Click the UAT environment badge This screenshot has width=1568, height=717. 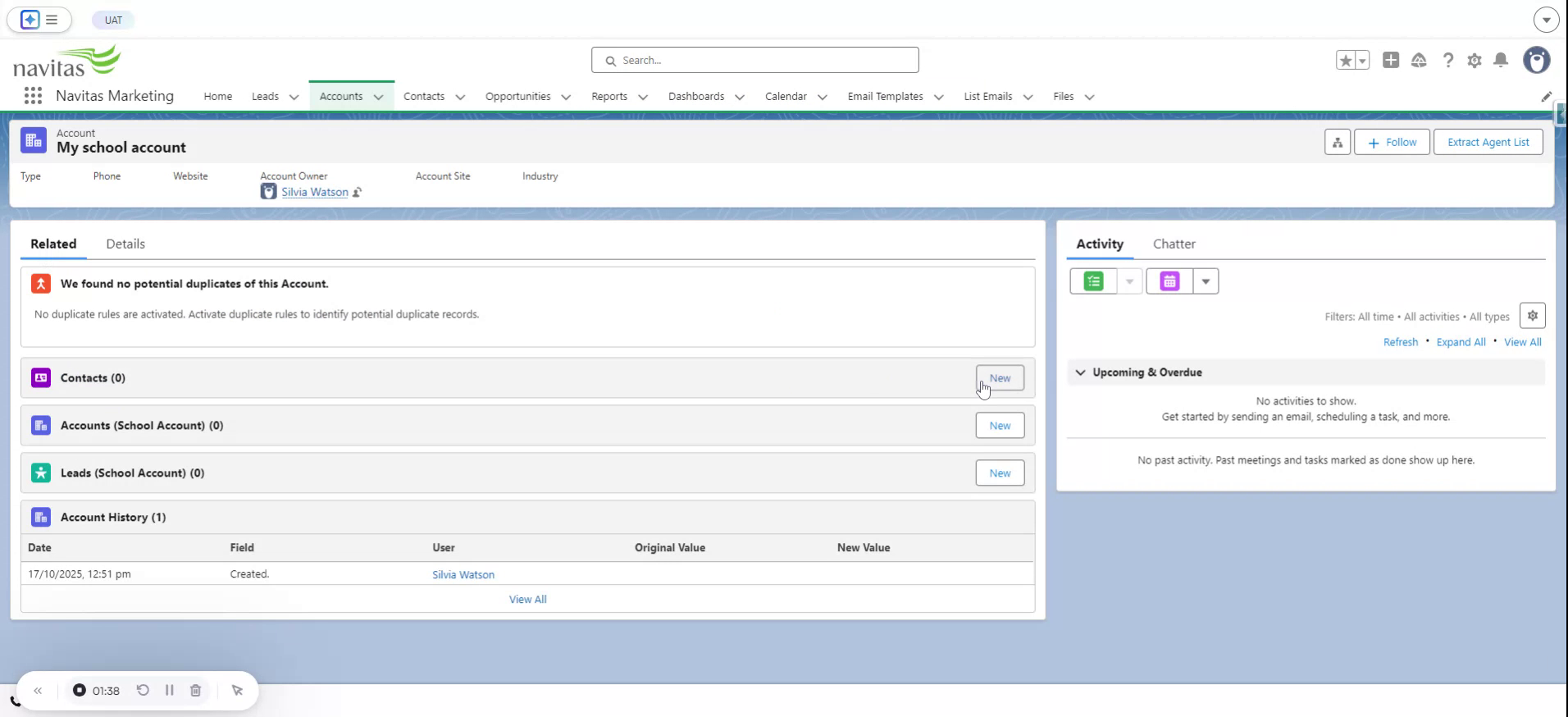click(x=113, y=20)
